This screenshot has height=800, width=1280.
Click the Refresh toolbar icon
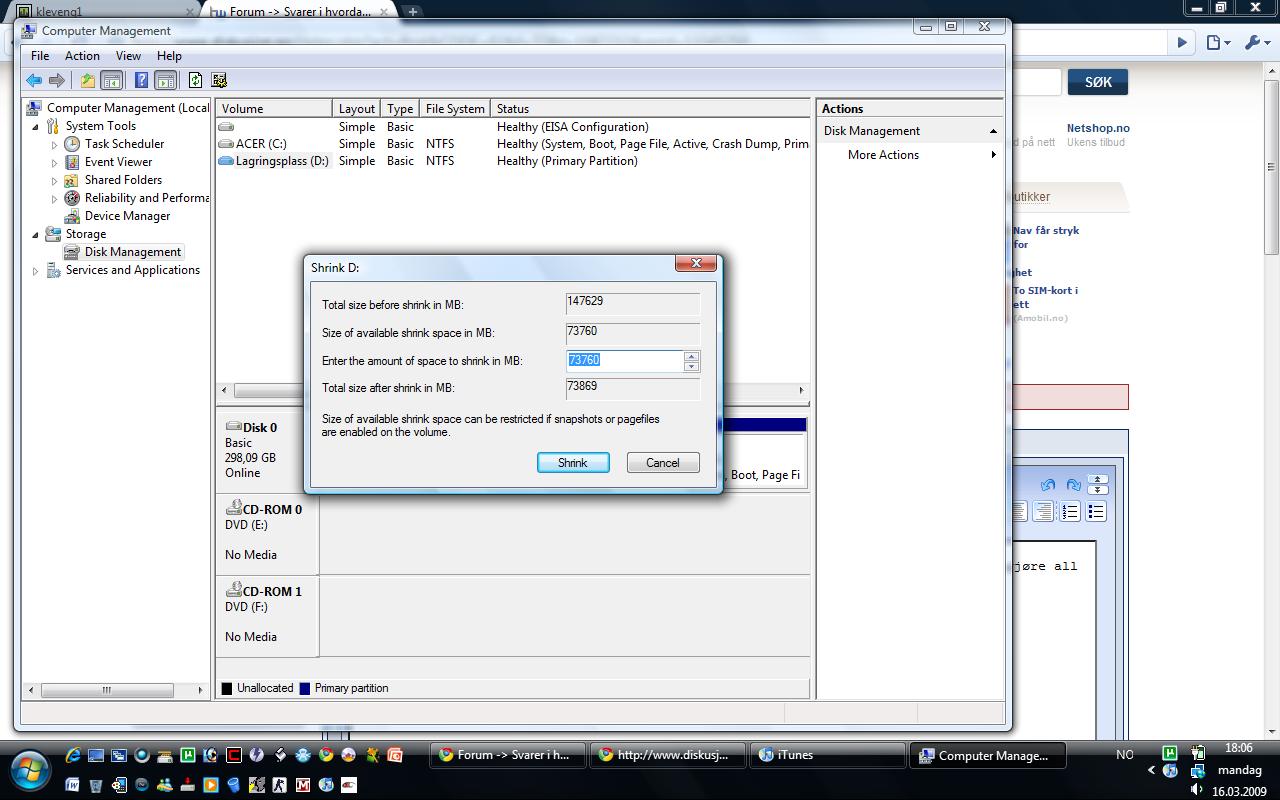tap(196, 80)
